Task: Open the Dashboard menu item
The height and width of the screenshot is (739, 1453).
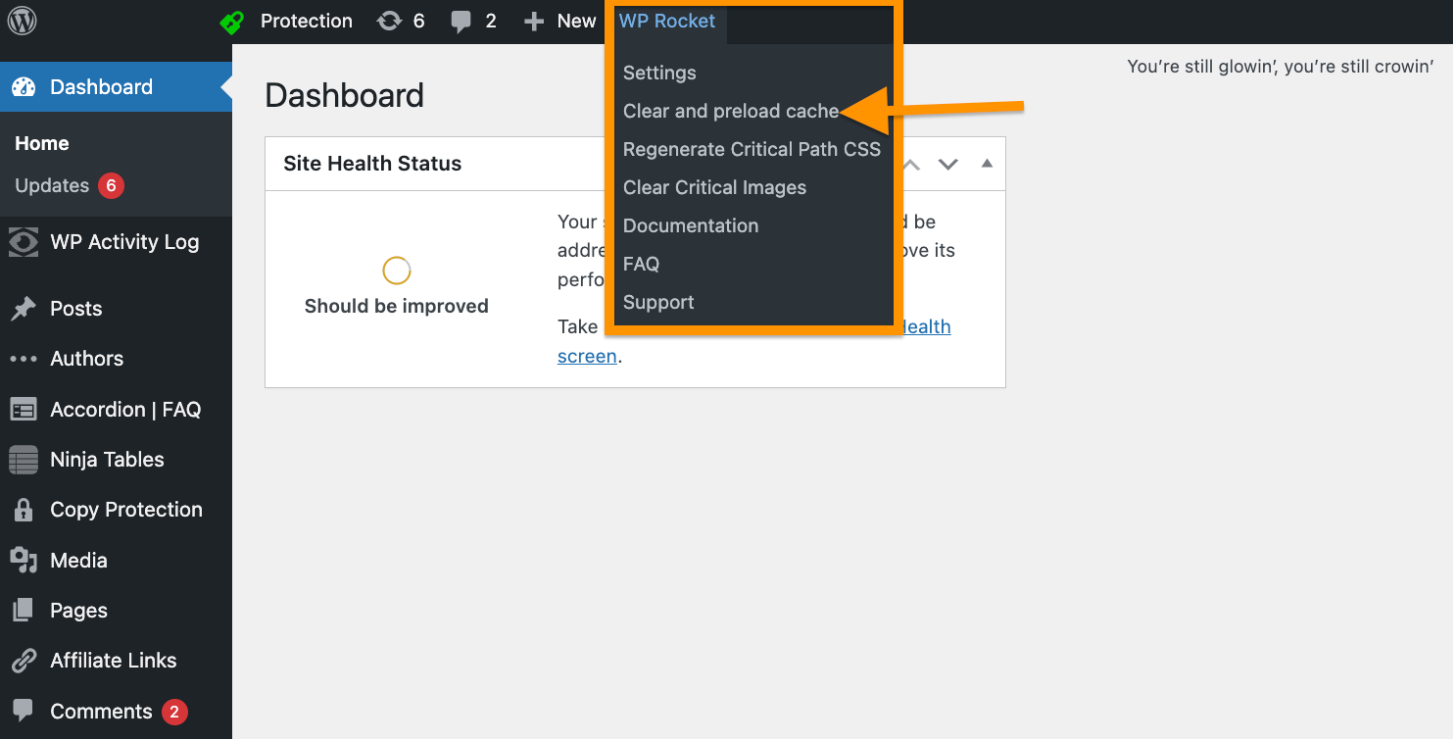Action: coord(116,87)
